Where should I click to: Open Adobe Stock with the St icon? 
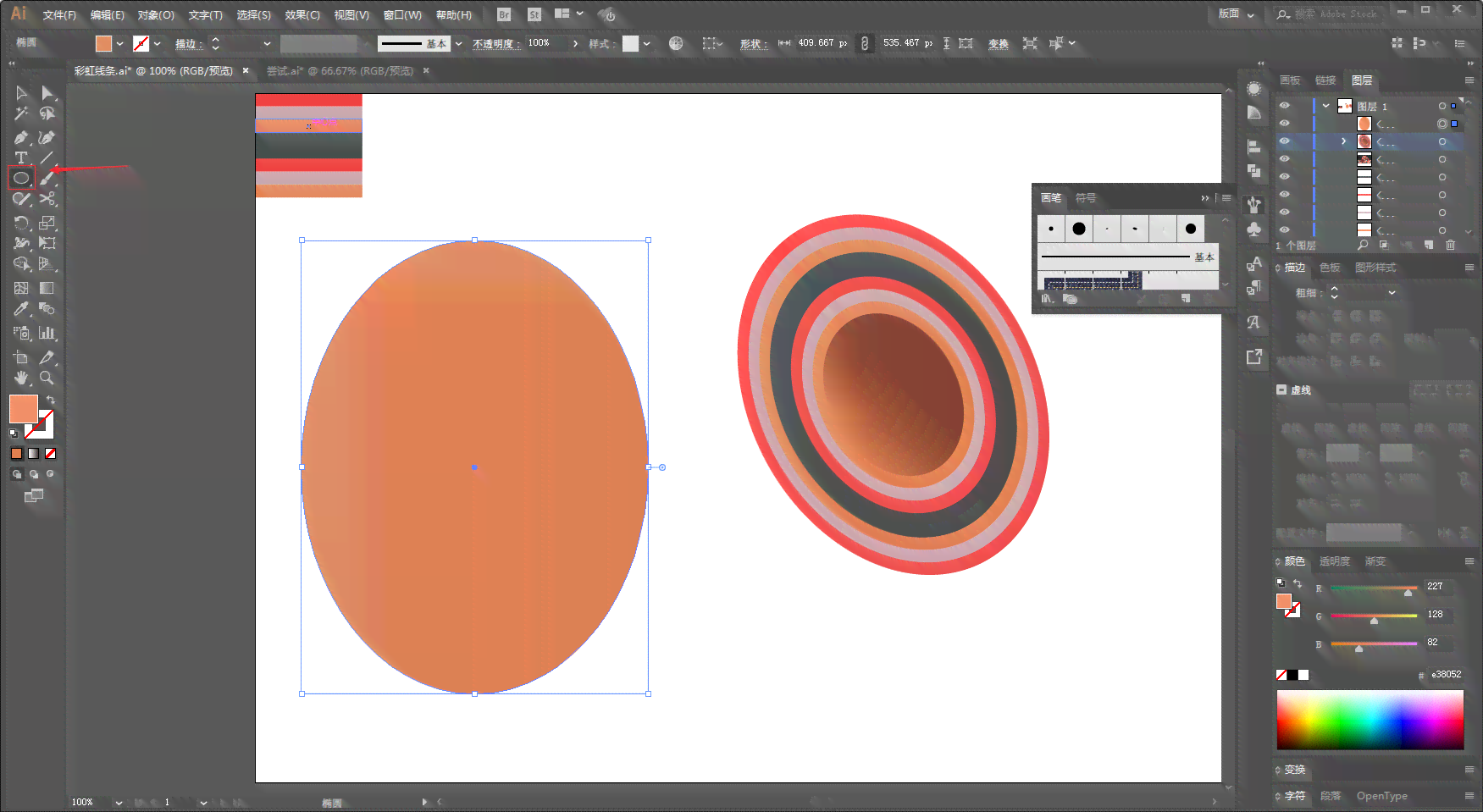tap(534, 14)
